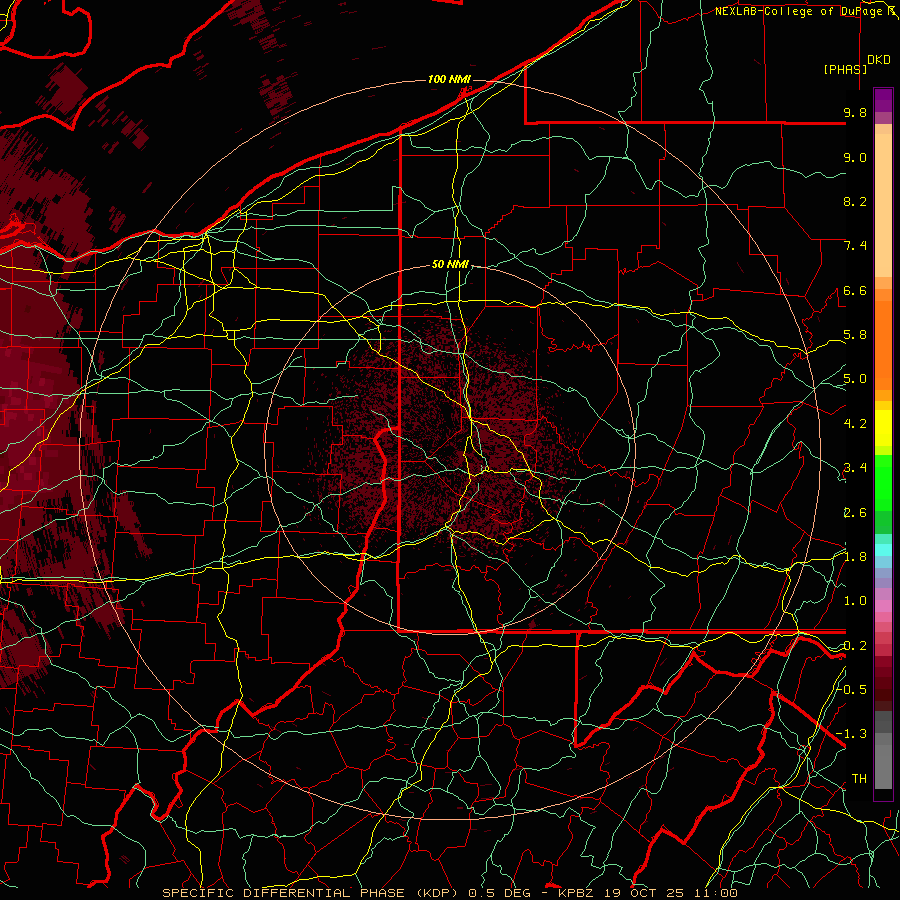Click the 1.0 value on color scale
Image resolution: width=900 pixels, height=900 pixels.
tap(855, 601)
